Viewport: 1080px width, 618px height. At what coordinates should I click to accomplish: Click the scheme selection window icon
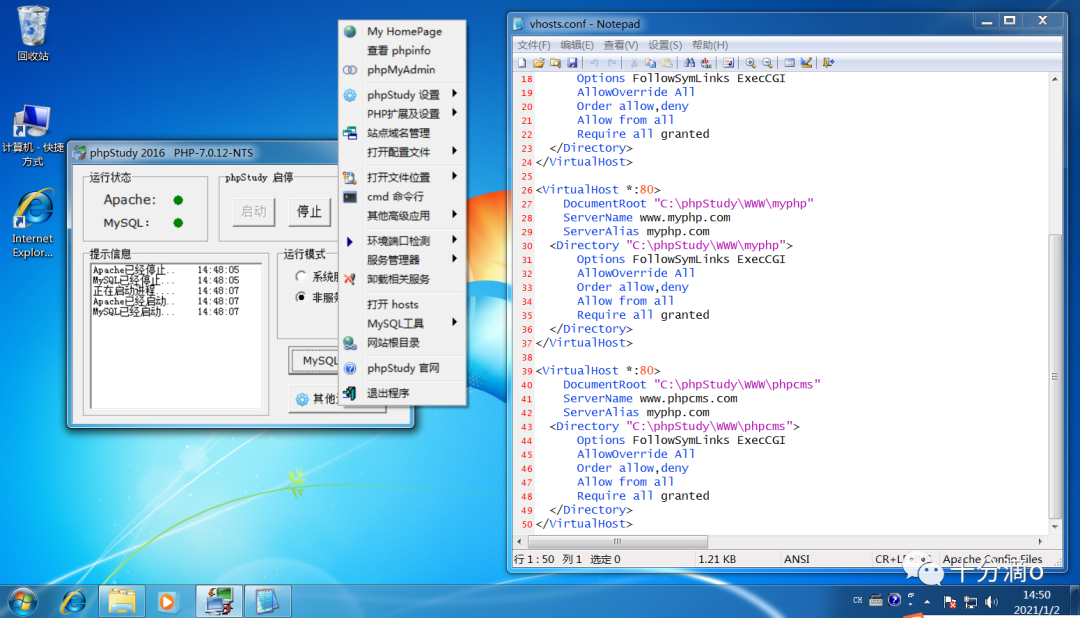789,63
